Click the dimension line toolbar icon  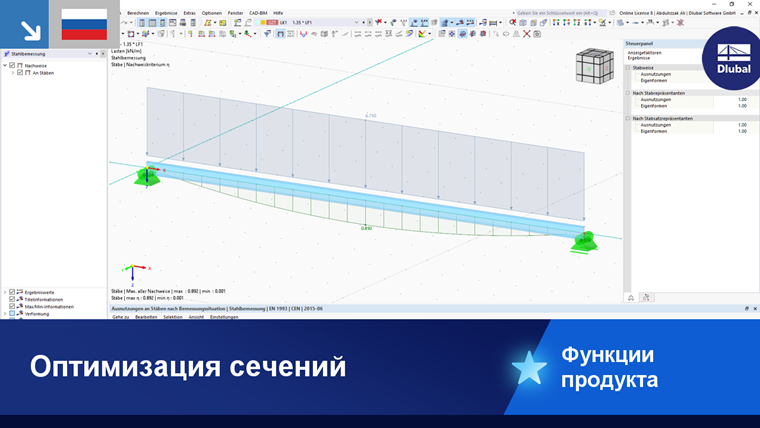tap(493, 22)
